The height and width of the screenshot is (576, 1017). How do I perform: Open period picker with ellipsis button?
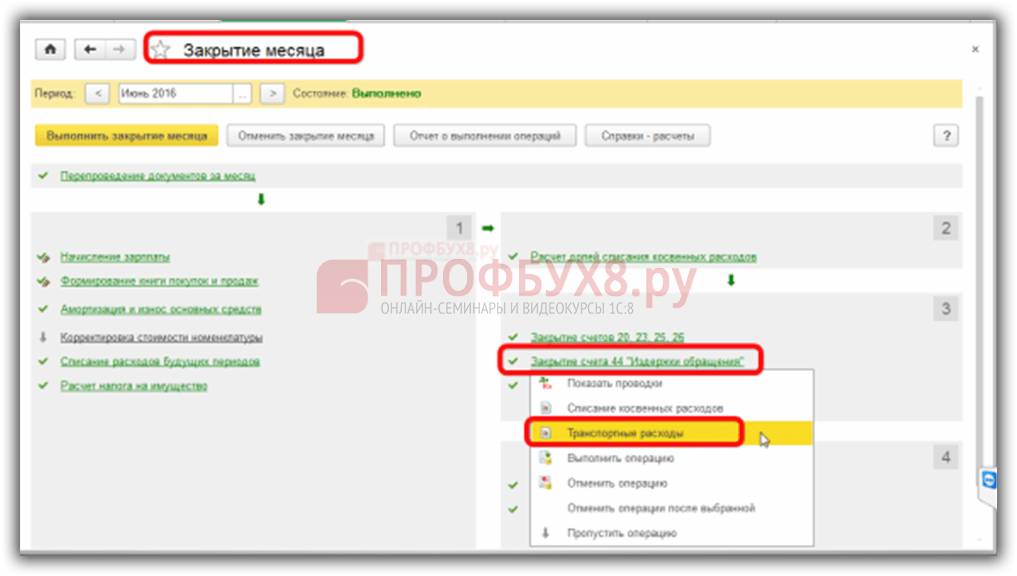tap(243, 93)
